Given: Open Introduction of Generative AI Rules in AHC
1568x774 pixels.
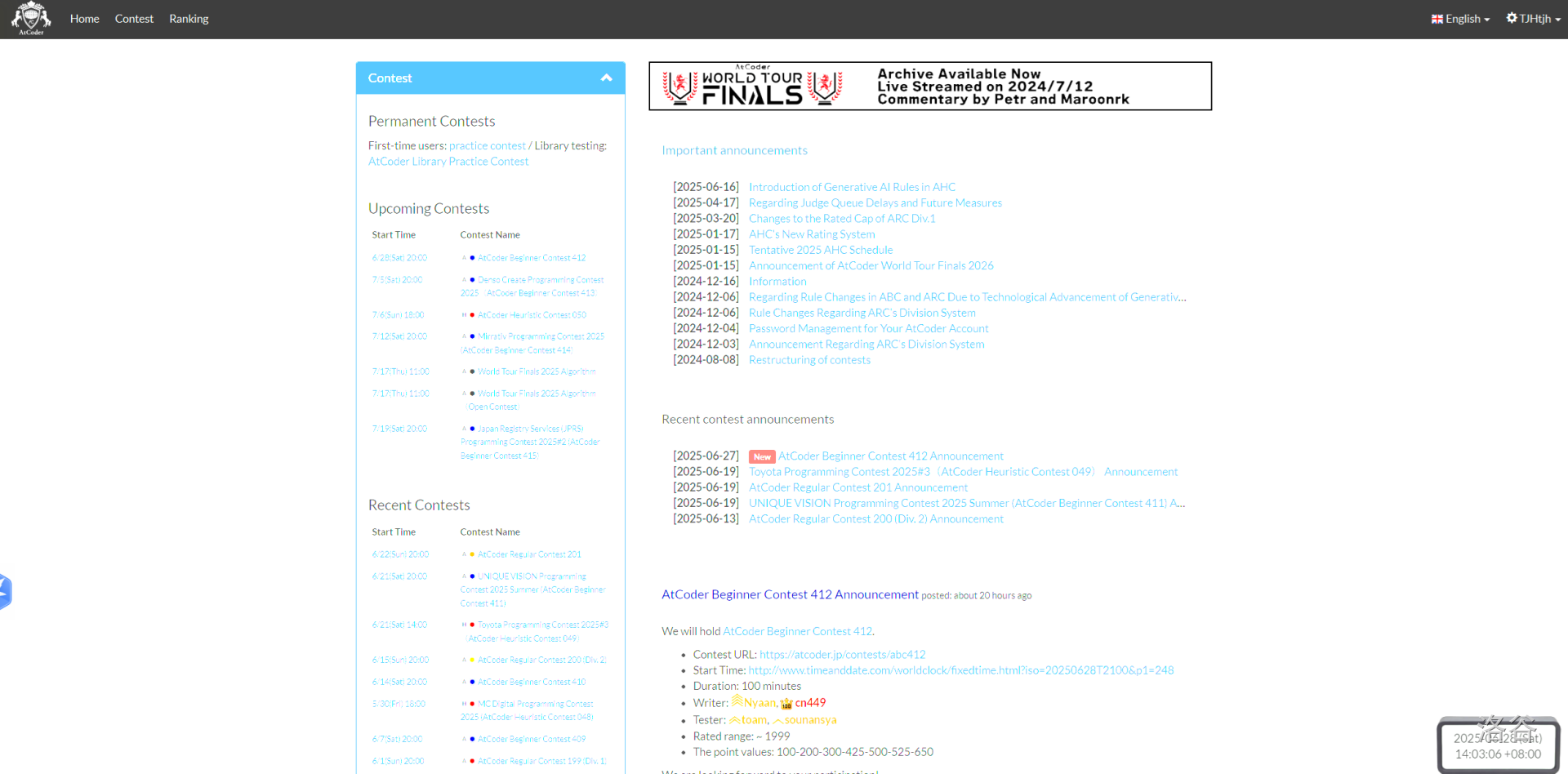Looking at the screenshot, I should (852, 187).
